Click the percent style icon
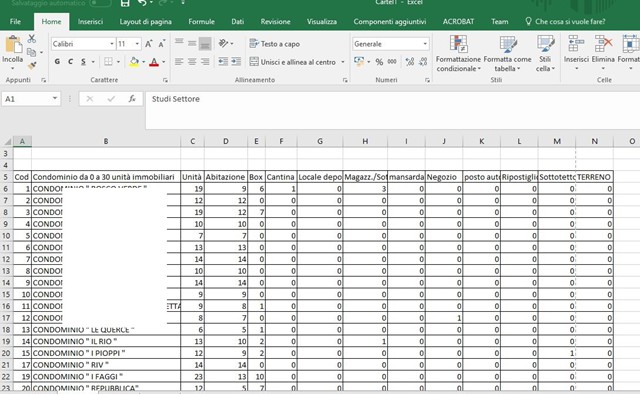 (x=379, y=62)
